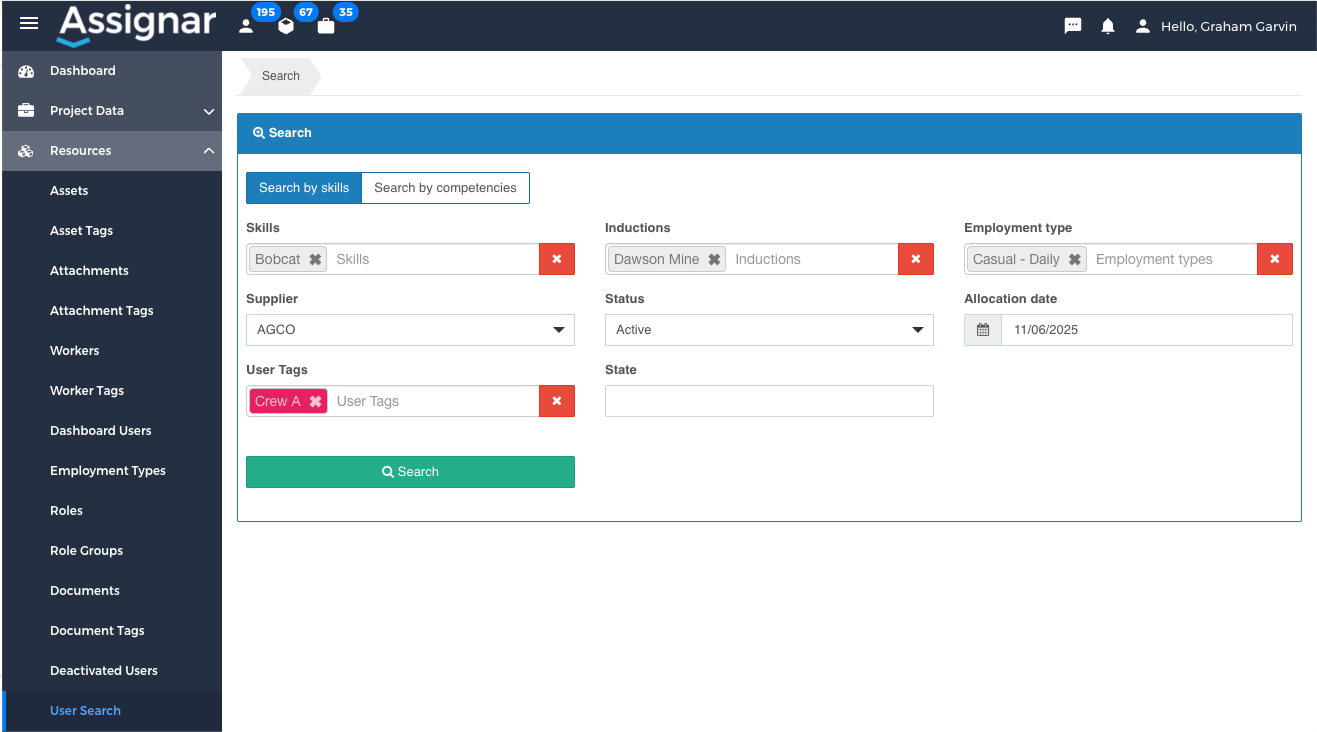Image resolution: width=1317 pixels, height=732 pixels.
Task: Switch to Search by skills tab
Action: (x=304, y=188)
